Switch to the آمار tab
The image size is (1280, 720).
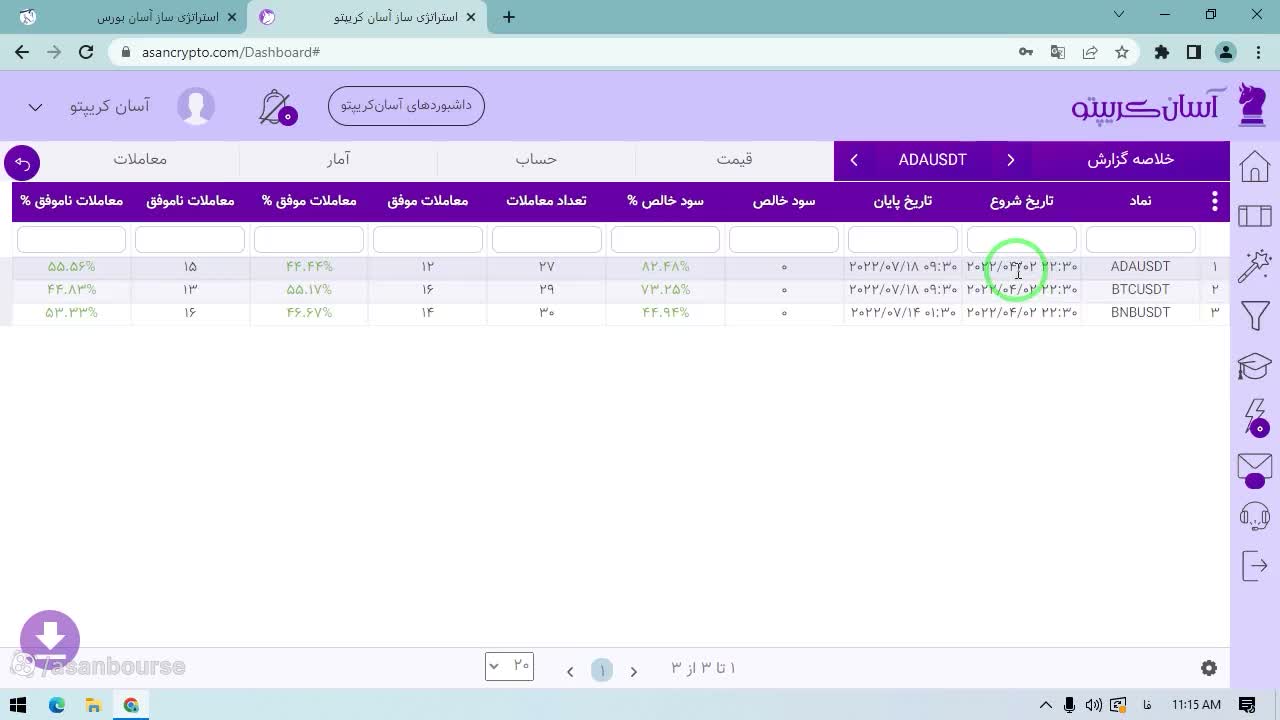pyautogui.click(x=338, y=159)
